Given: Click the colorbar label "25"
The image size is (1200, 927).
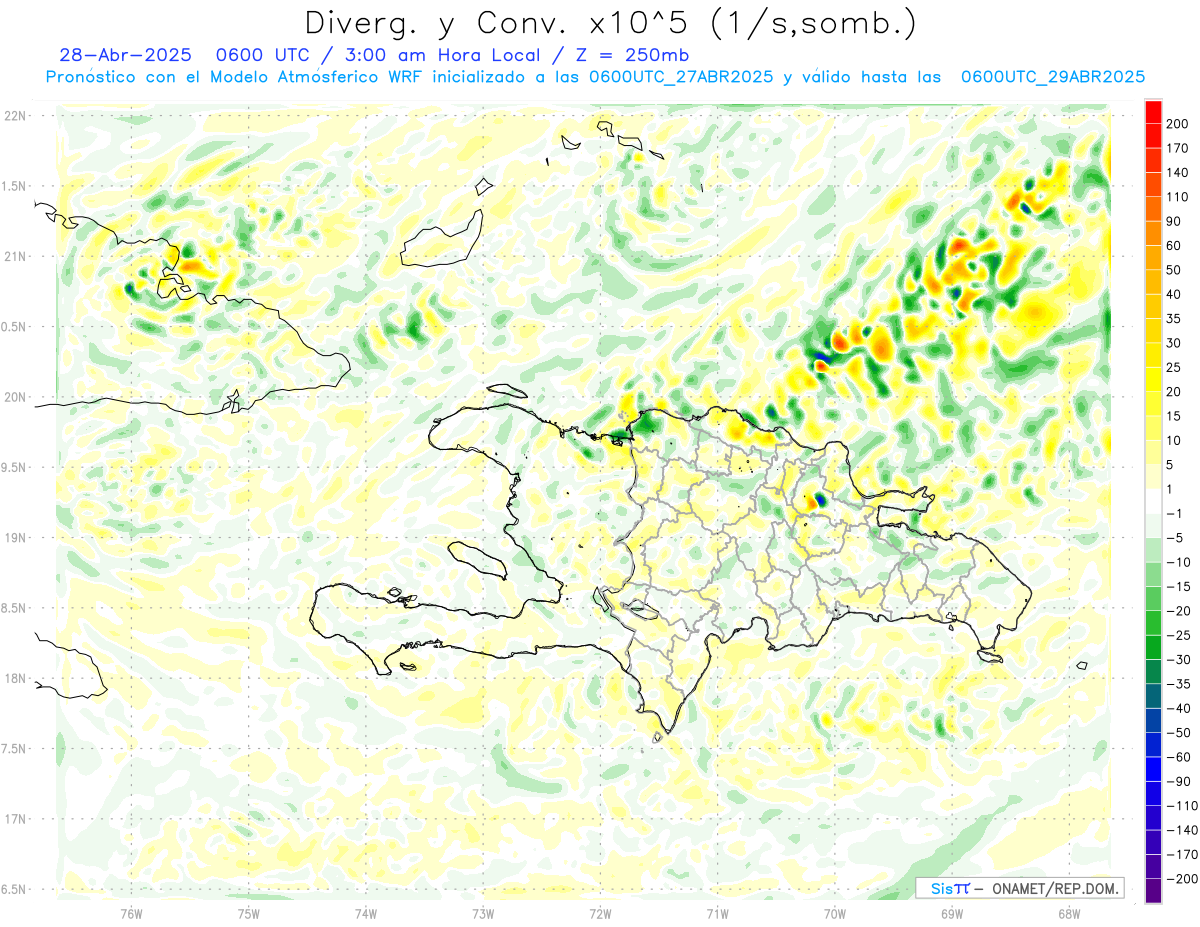Looking at the screenshot, I should pyautogui.click(x=1175, y=367).
